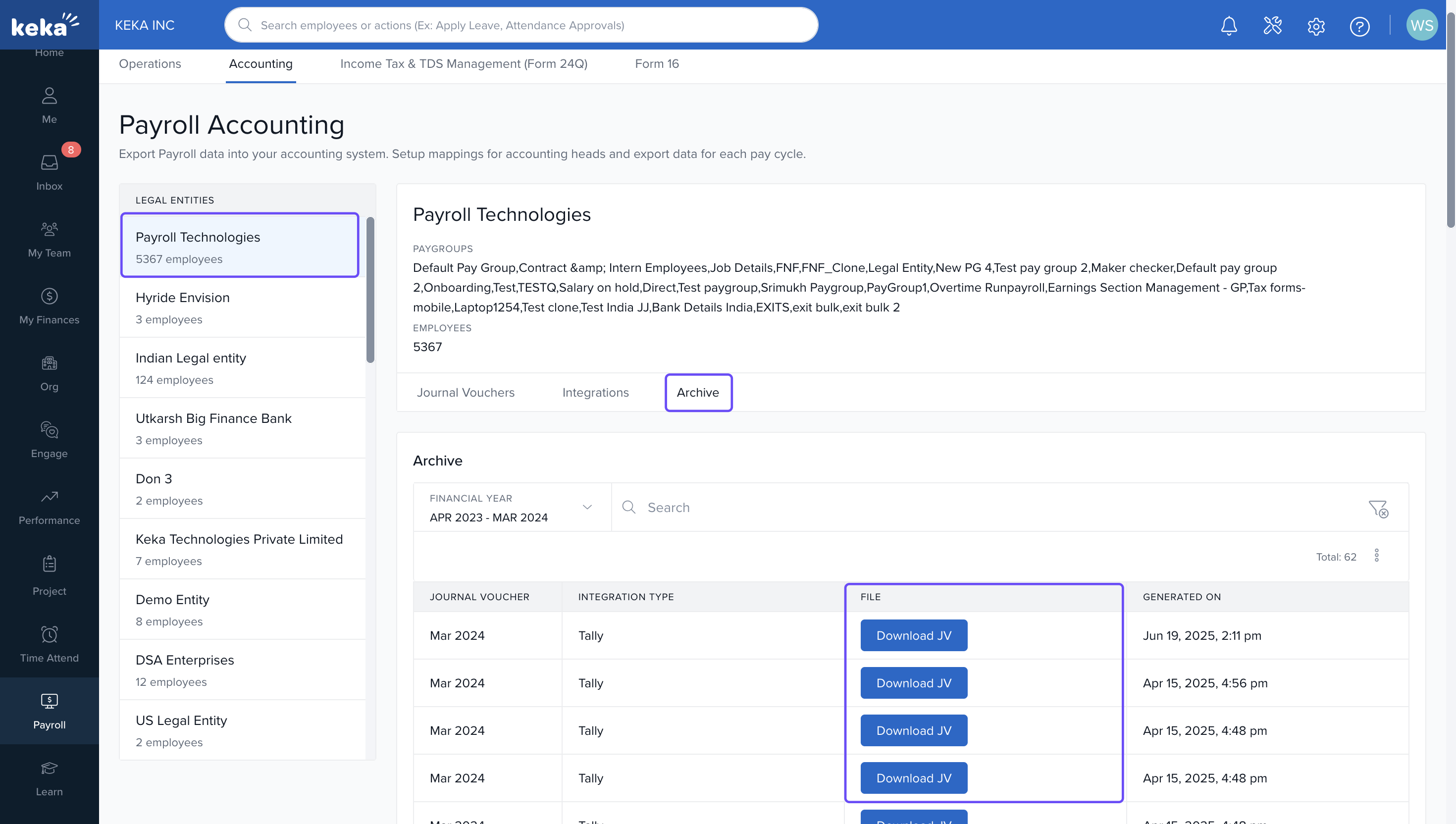Click the legal entities list scrollbar

coord(370,290)
